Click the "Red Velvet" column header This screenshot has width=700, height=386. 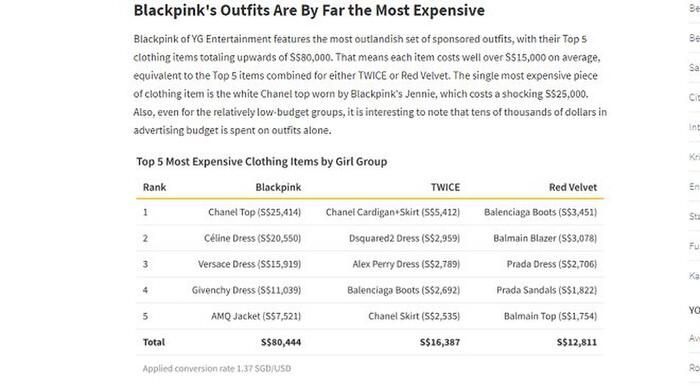tap(573, 187)
